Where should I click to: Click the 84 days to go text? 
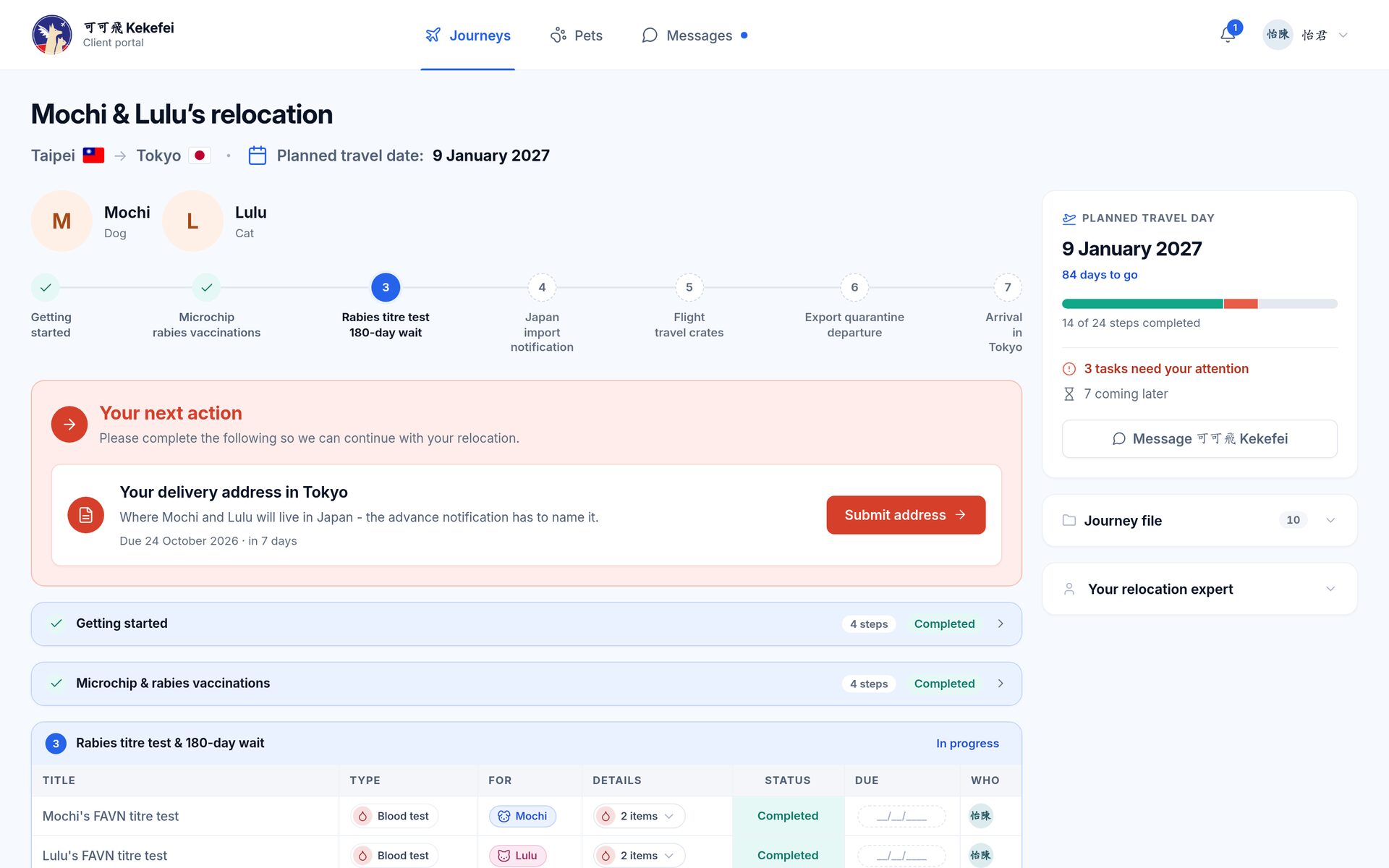click(1100, 275)
